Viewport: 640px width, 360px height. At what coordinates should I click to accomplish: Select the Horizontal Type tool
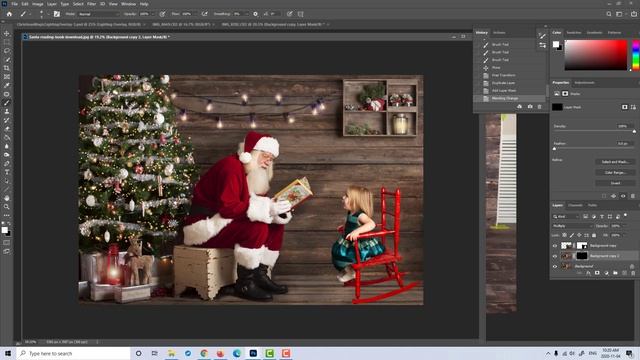7,172
